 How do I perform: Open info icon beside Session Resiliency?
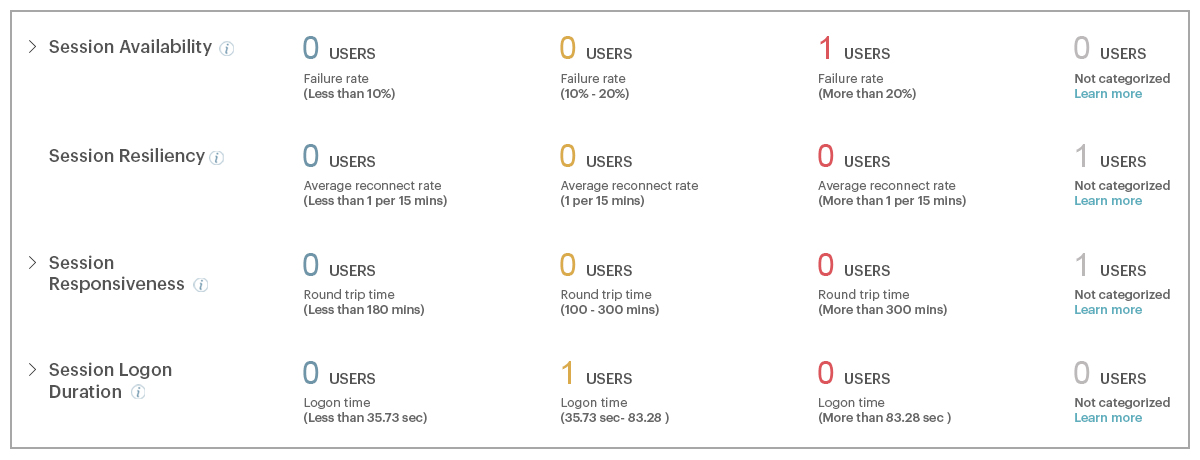217,157
